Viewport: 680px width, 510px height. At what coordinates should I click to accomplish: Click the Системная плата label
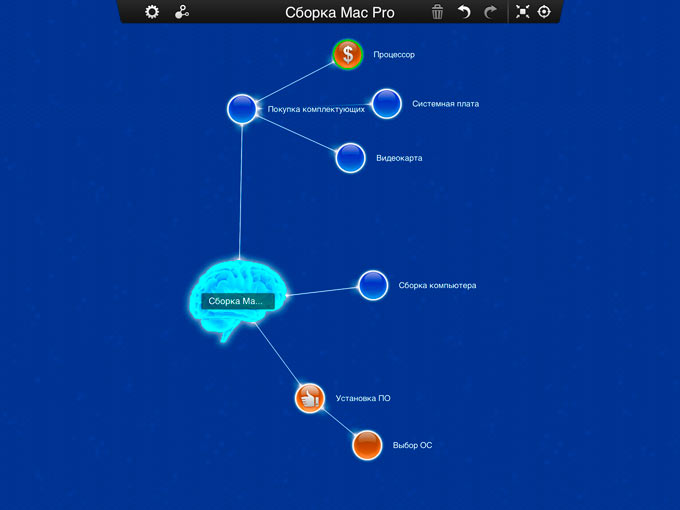[x=445, y=104]
